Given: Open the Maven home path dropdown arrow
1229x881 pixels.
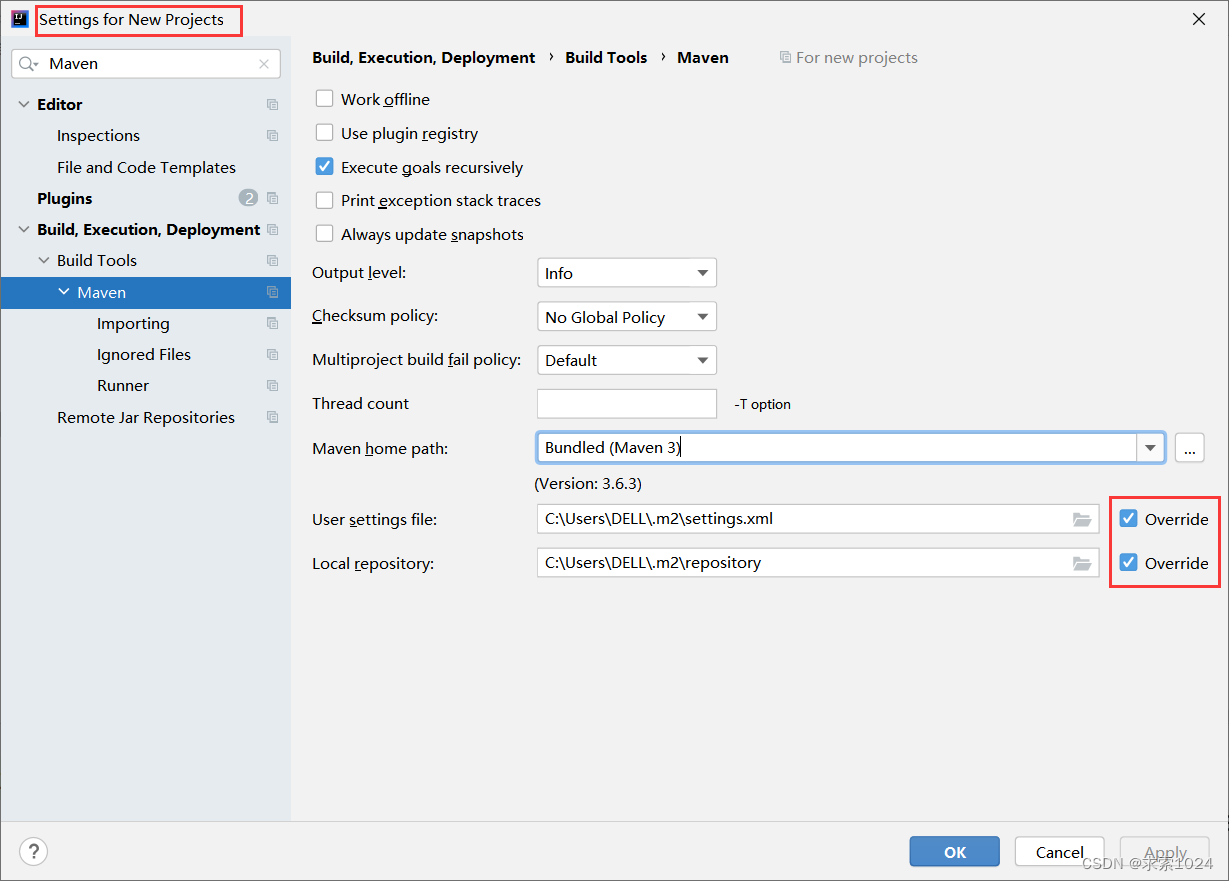Looking at the screenshot, I should 1150,448.
